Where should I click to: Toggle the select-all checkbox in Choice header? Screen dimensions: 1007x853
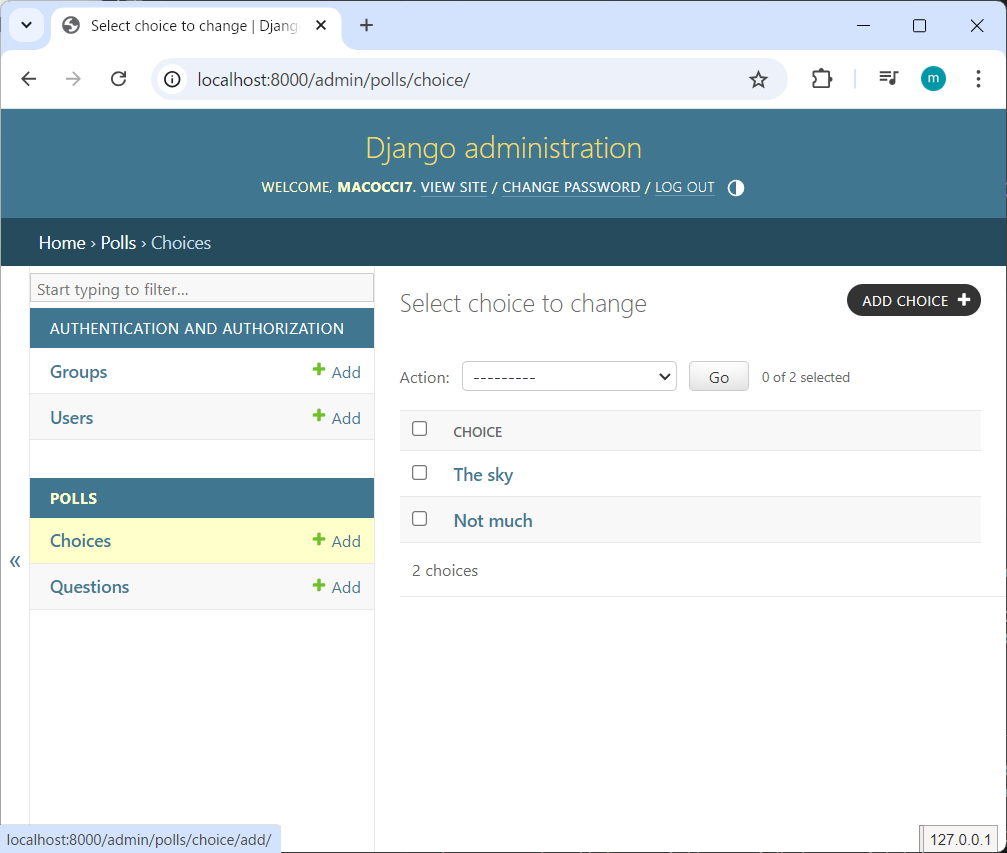point(420,429)
